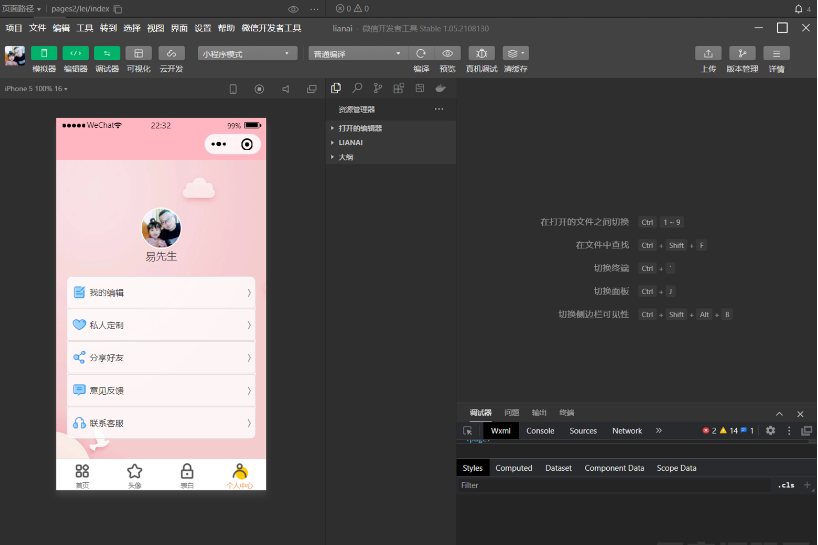The image size is (818, 545).
Task: Switch to the Console tab
Action: (540, 430)
